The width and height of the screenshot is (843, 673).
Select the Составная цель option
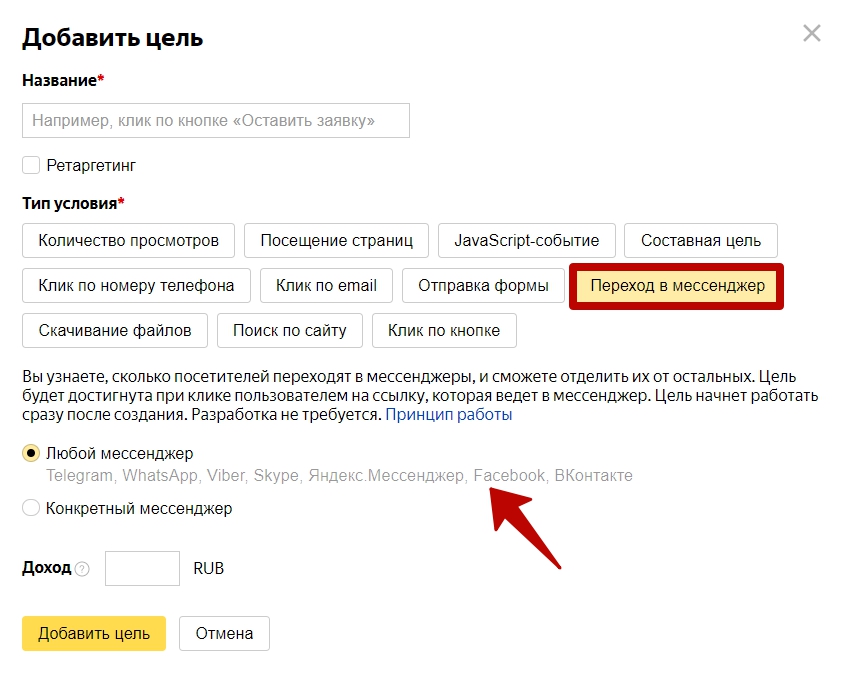[x=701, y=240]
